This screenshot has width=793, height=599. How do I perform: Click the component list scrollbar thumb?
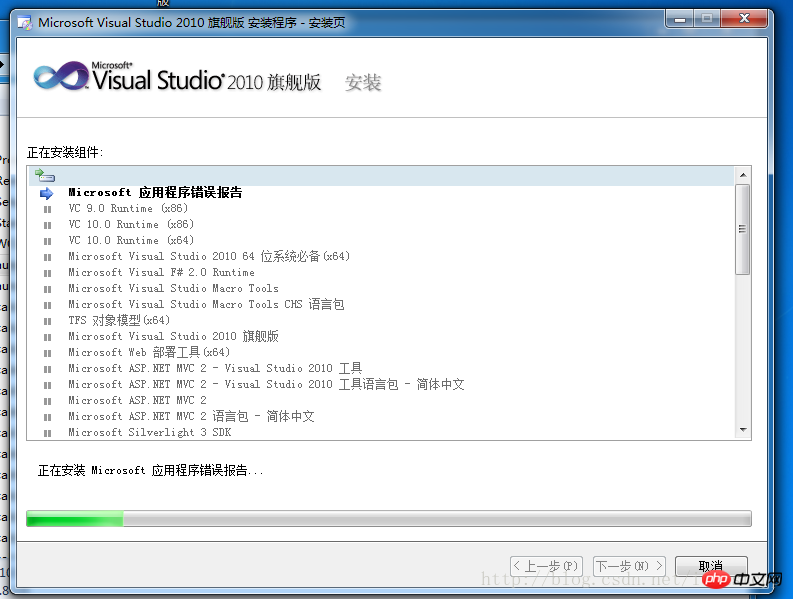(x=742, y=229)
